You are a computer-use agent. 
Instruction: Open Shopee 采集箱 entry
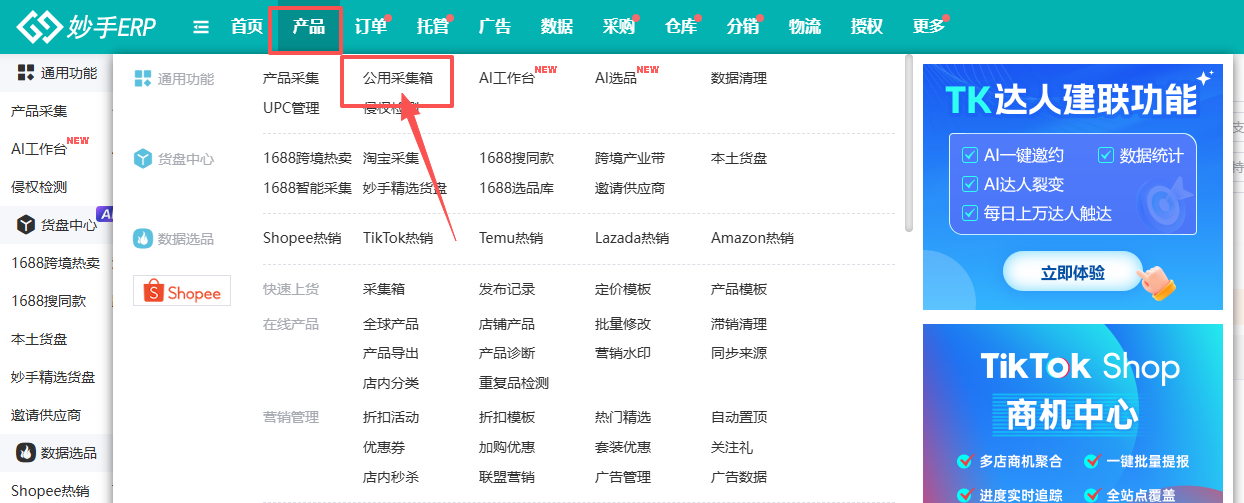(x=384, y=289)
